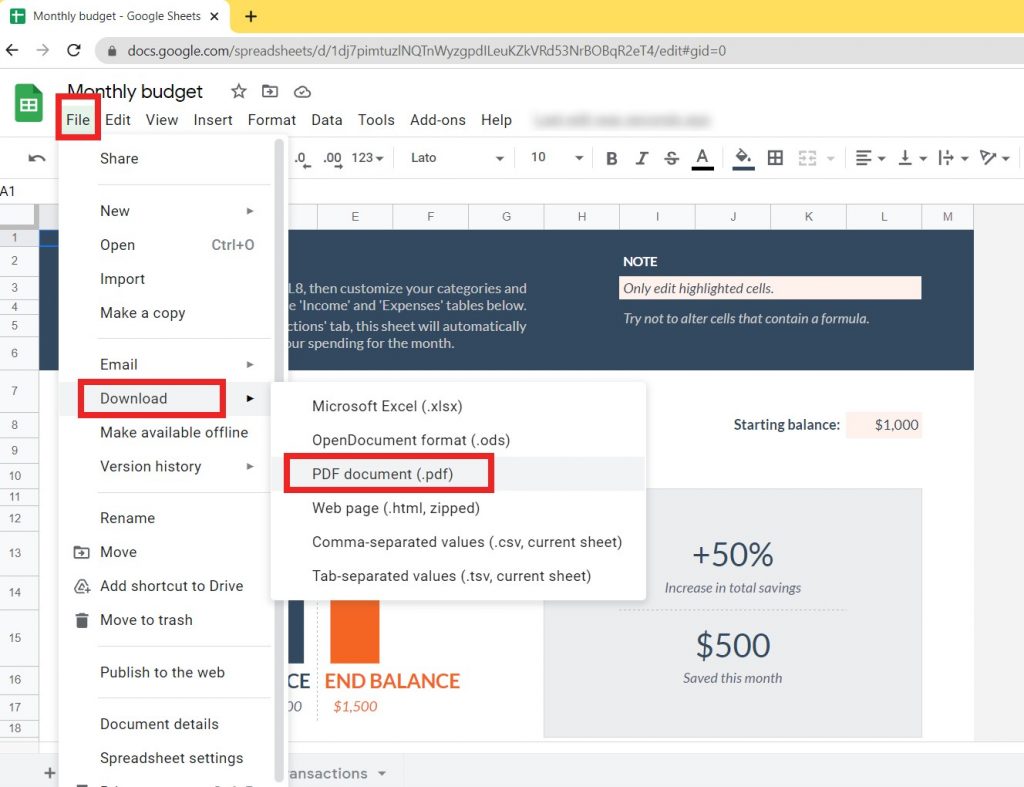
Task: Select Rename in the File menu
Action: [167, 518]
